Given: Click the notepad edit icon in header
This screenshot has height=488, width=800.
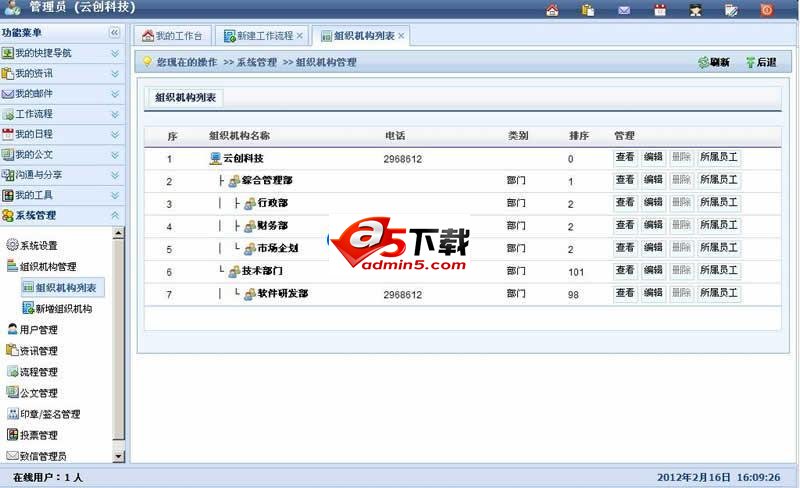Looking at the screenshot, I should [x=731, y=10].
